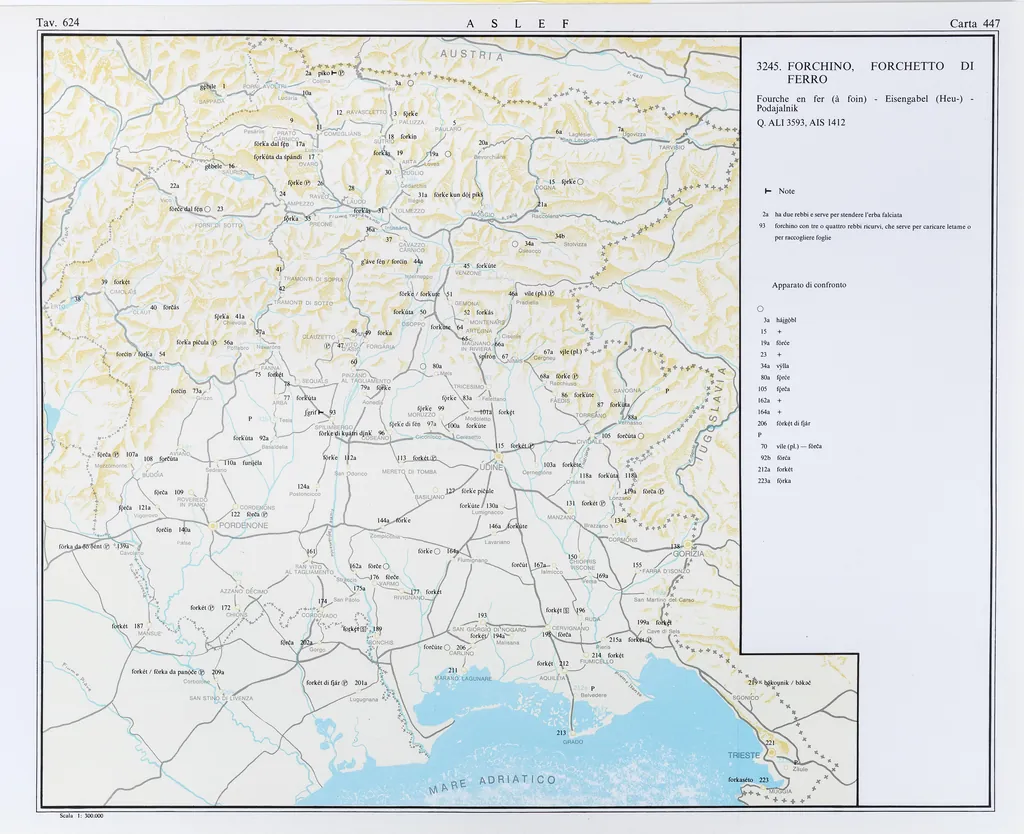Click the Trieste city label
1024x834 pixels.
[x=744, y=755]
